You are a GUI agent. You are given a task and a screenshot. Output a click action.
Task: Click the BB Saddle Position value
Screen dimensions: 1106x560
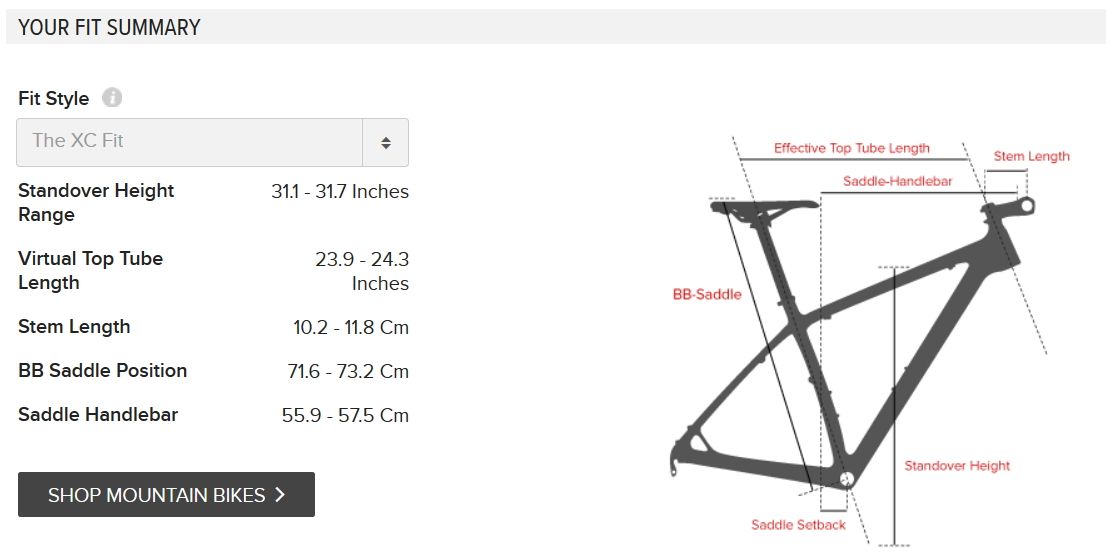click(x=348, y=371)
